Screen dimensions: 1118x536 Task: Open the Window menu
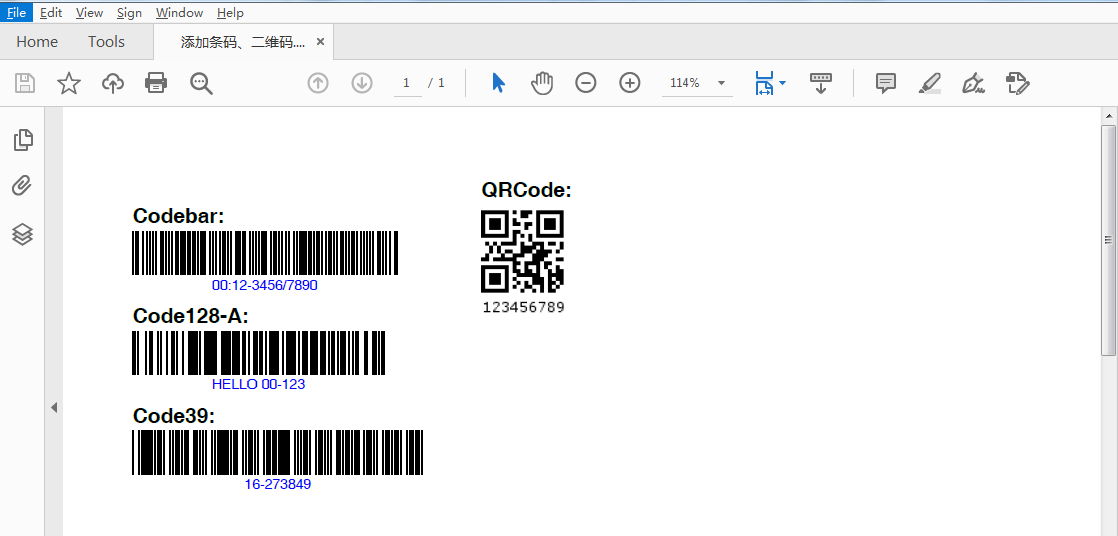click(179, 12)
